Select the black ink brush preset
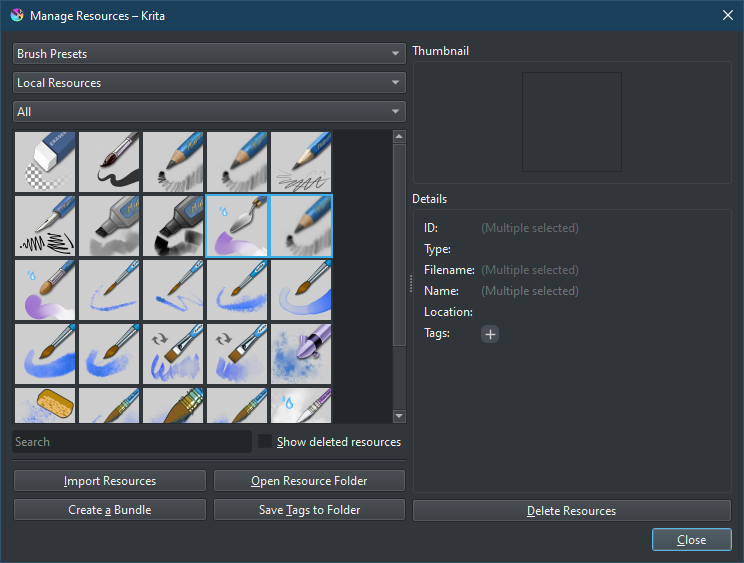This screenshot has height=563, width=744. click(x=109, y=161)
